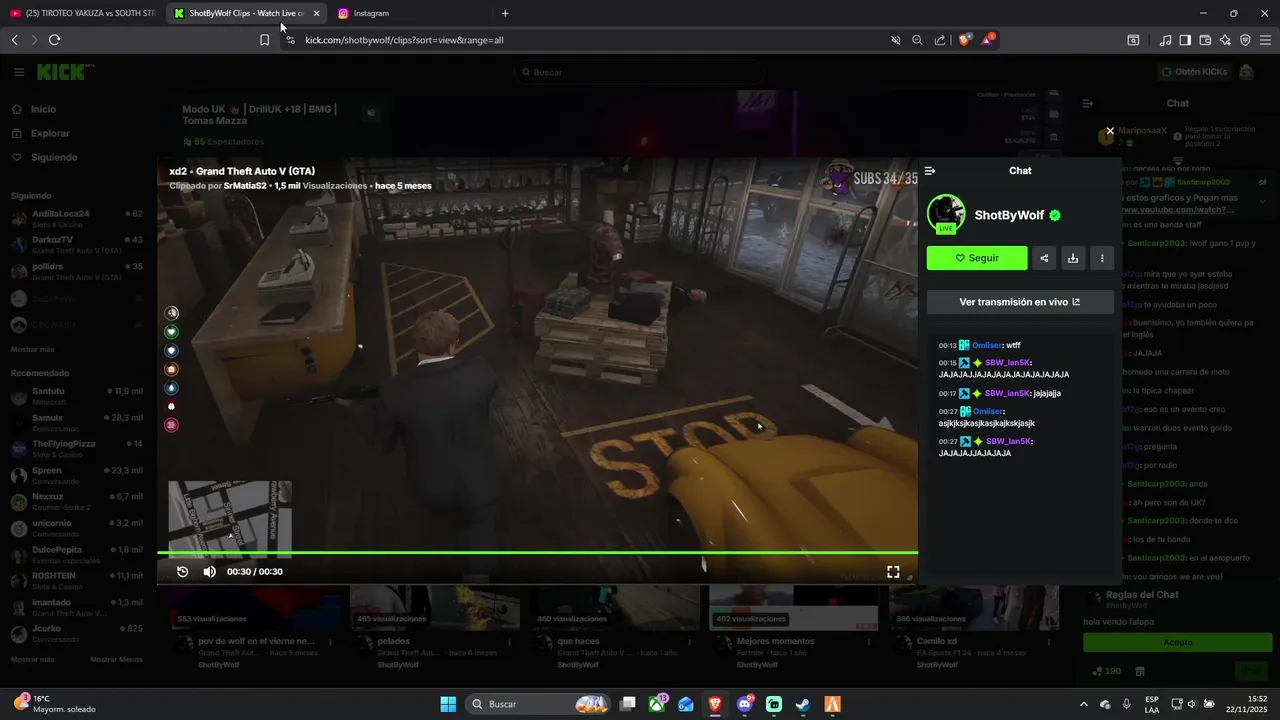Close the clip viewer with the X
The width and height of the screenshot is (1280, 720).
click(1110, 131)
